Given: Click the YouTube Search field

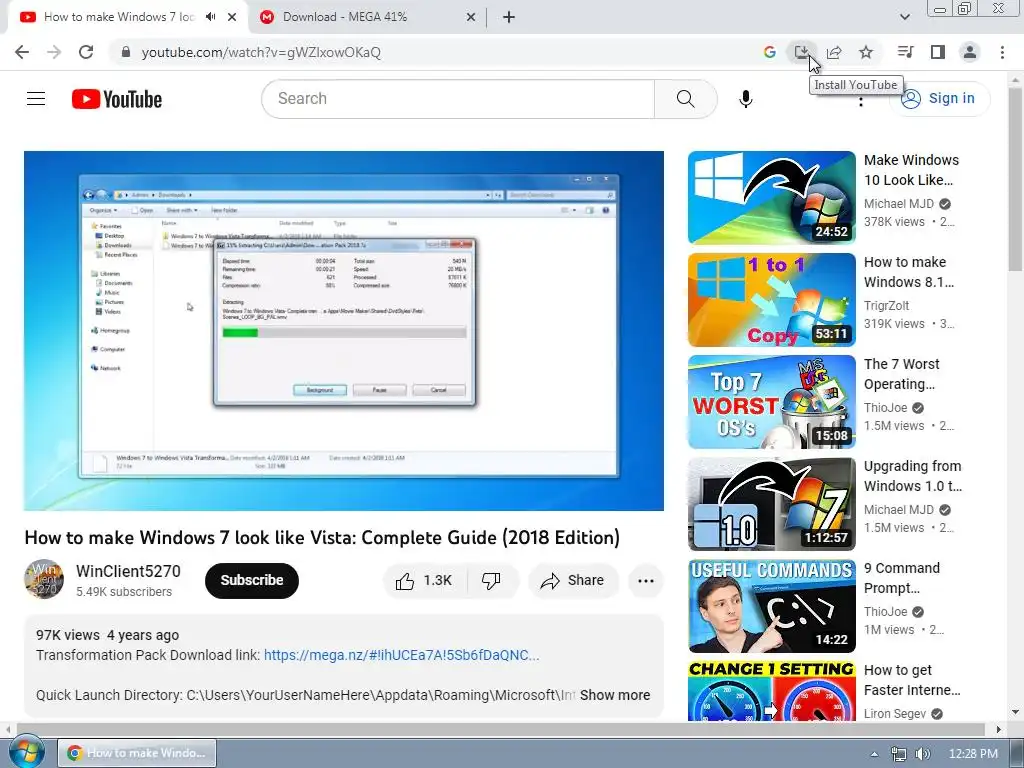Looking at the screenshot, I should tap(458, 99).
